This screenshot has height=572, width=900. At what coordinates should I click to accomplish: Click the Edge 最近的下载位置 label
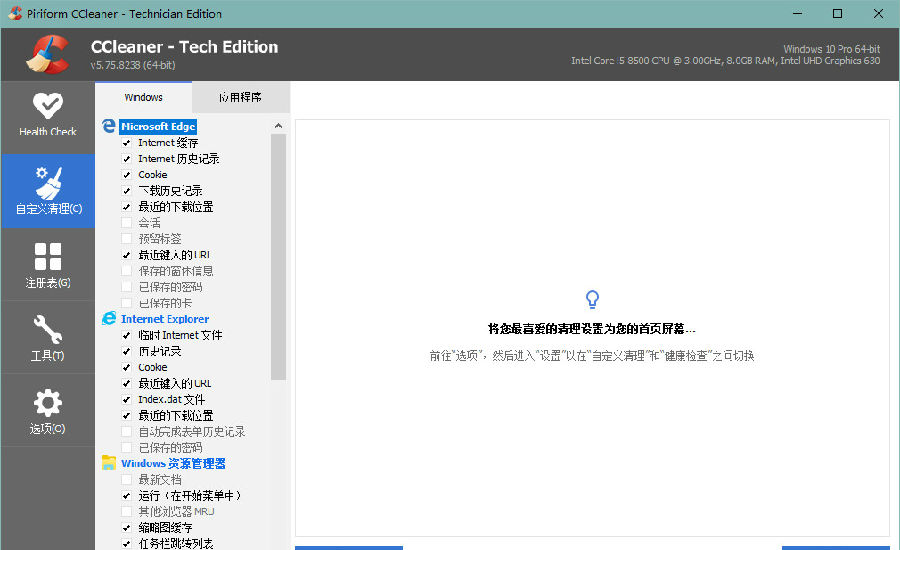pyautogui.click(x=176, y=207)
